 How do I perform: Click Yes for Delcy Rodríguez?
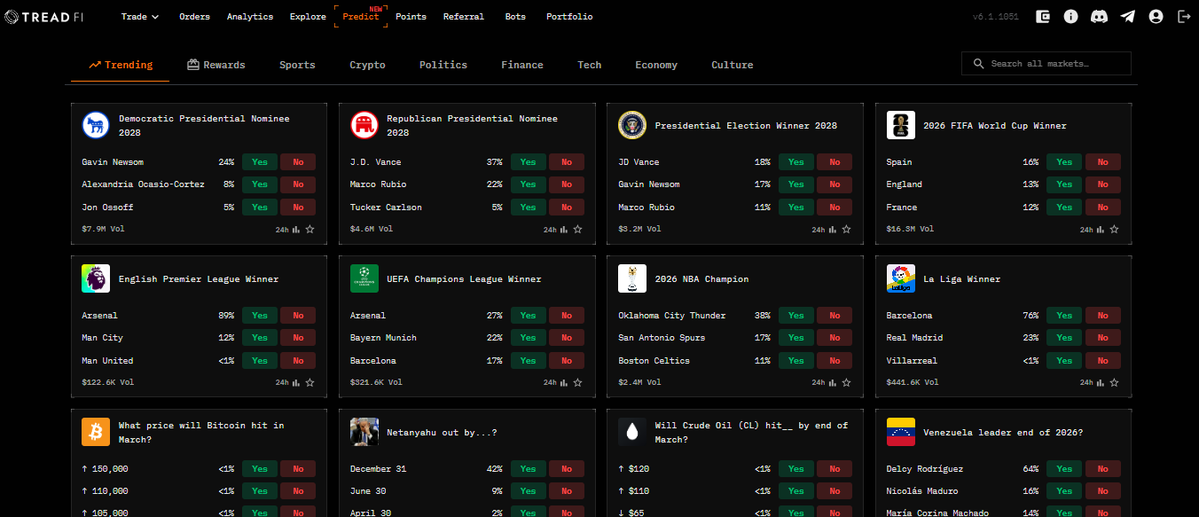[x=1064, y=468]
